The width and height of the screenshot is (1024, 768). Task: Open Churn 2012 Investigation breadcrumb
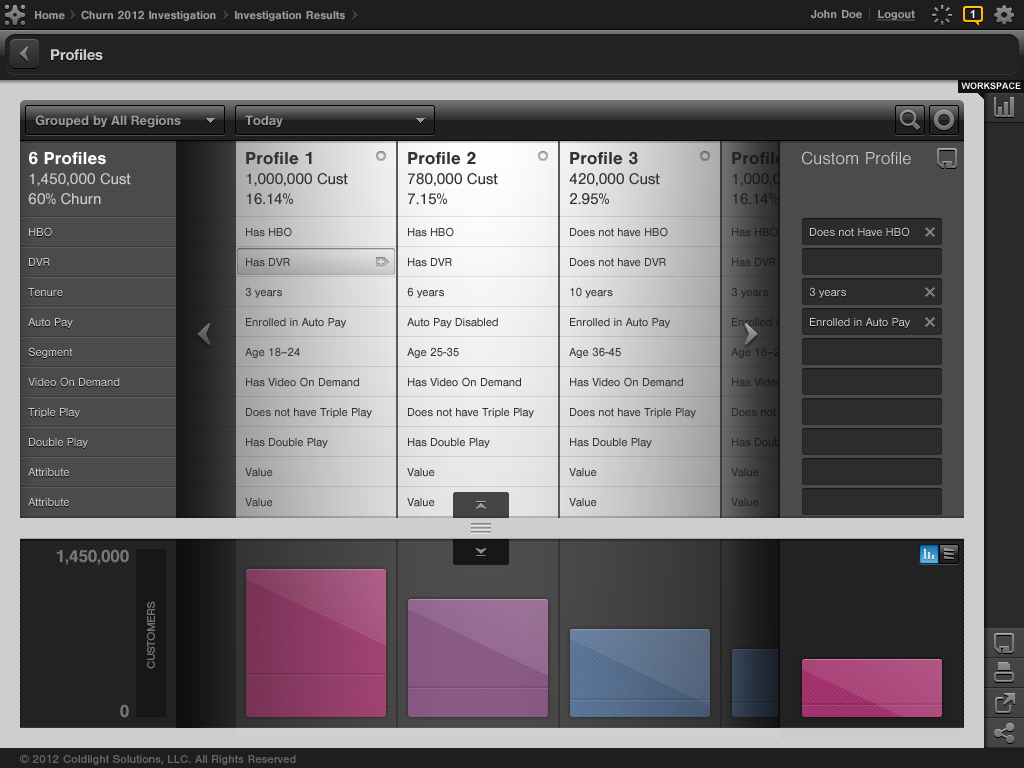coord(148,15)
